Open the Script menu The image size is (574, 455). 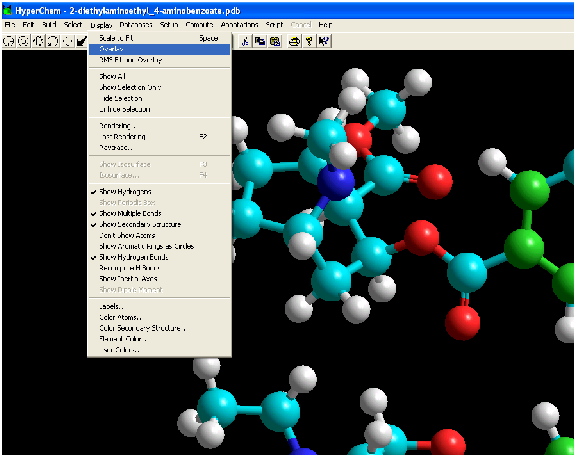[x=274, y=25]
